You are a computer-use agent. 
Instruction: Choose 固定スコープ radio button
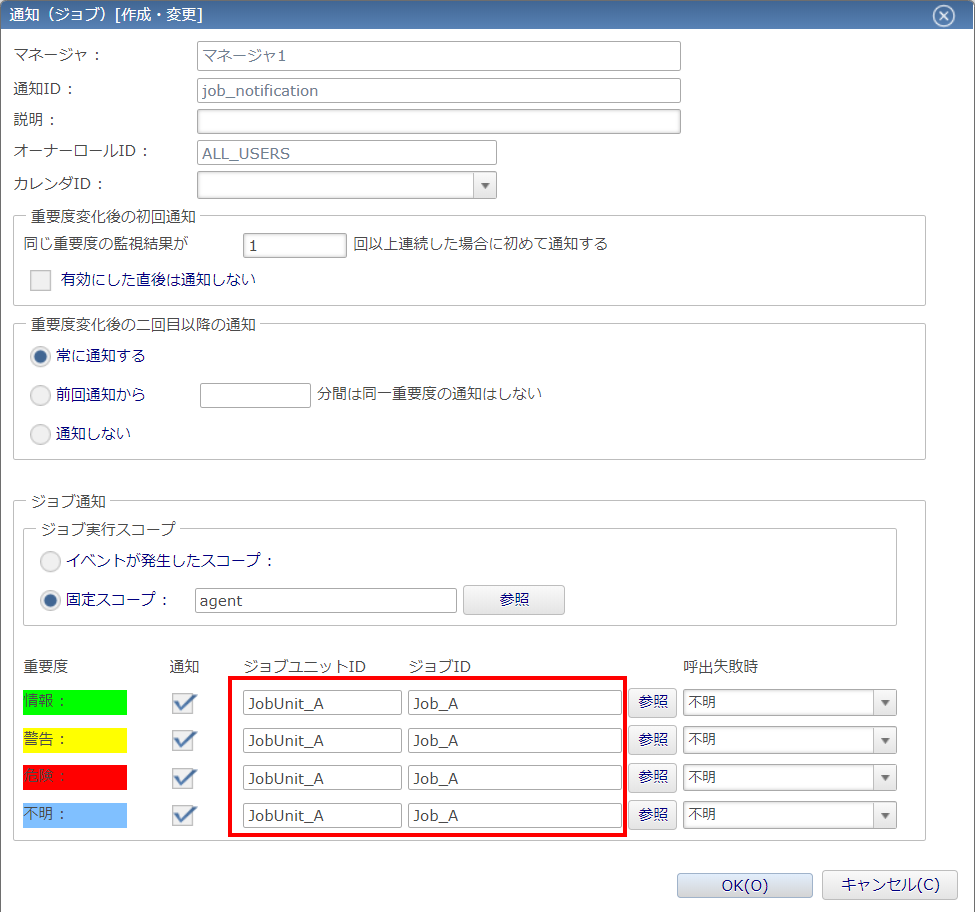tap(50, 600)
